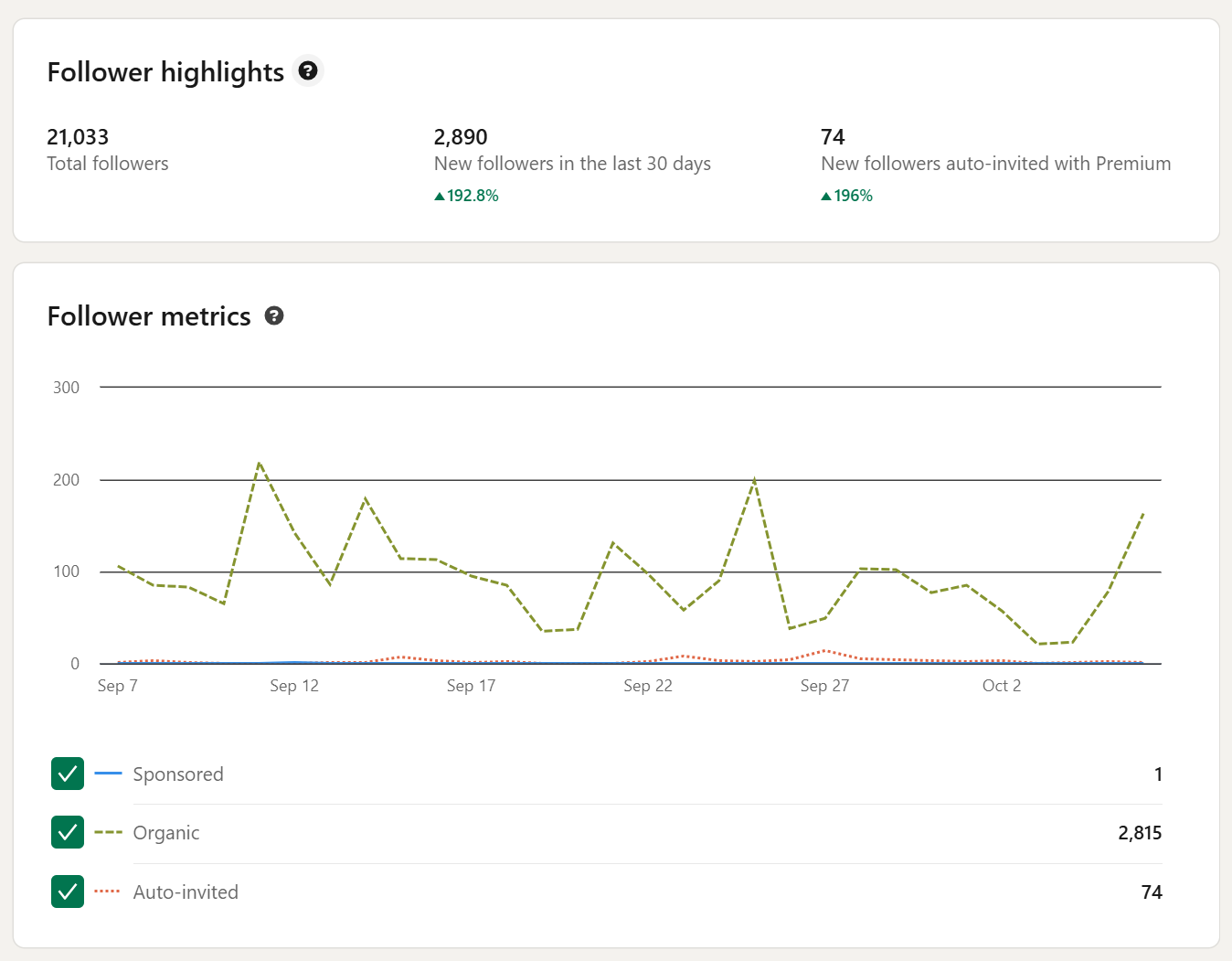Click the Auto-invited total 74 in legend
This screenshot has height=961, width=1232.
point(1152,892)
